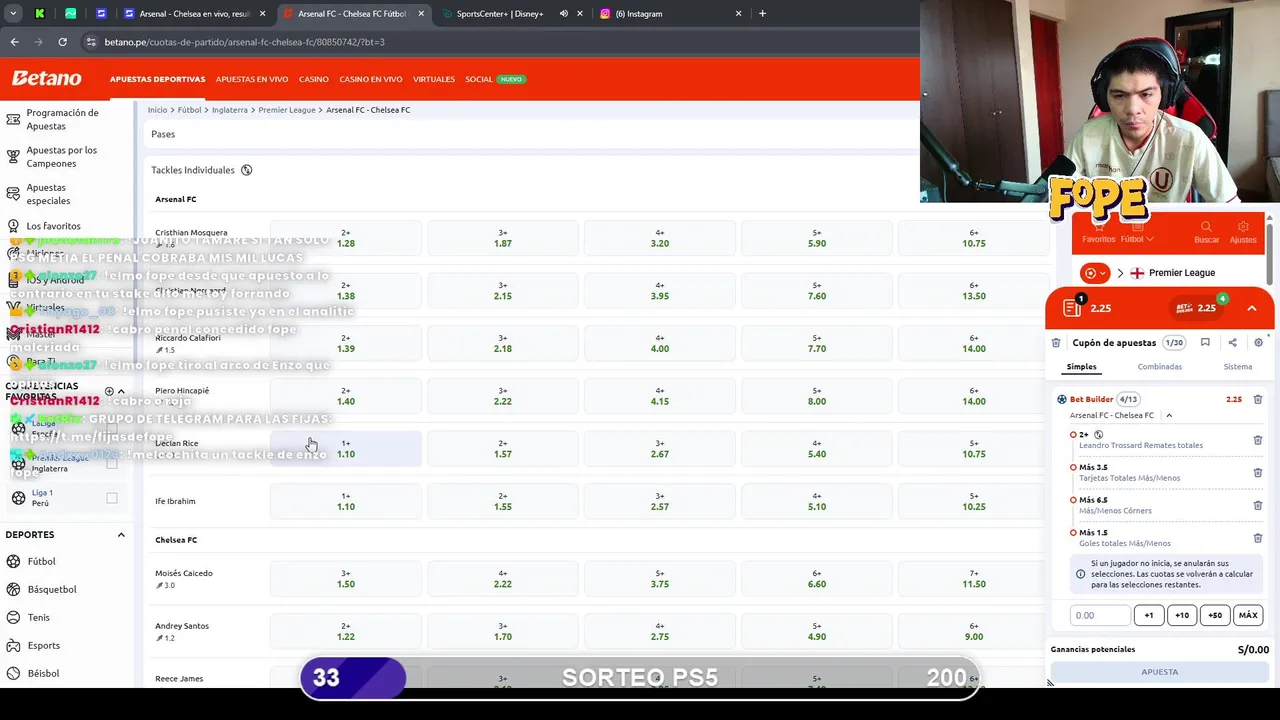Open the sport selector dropdown beside Premier League
Image resolution: width=1280 pixels, height=720 pixels.
point(1095,273)
